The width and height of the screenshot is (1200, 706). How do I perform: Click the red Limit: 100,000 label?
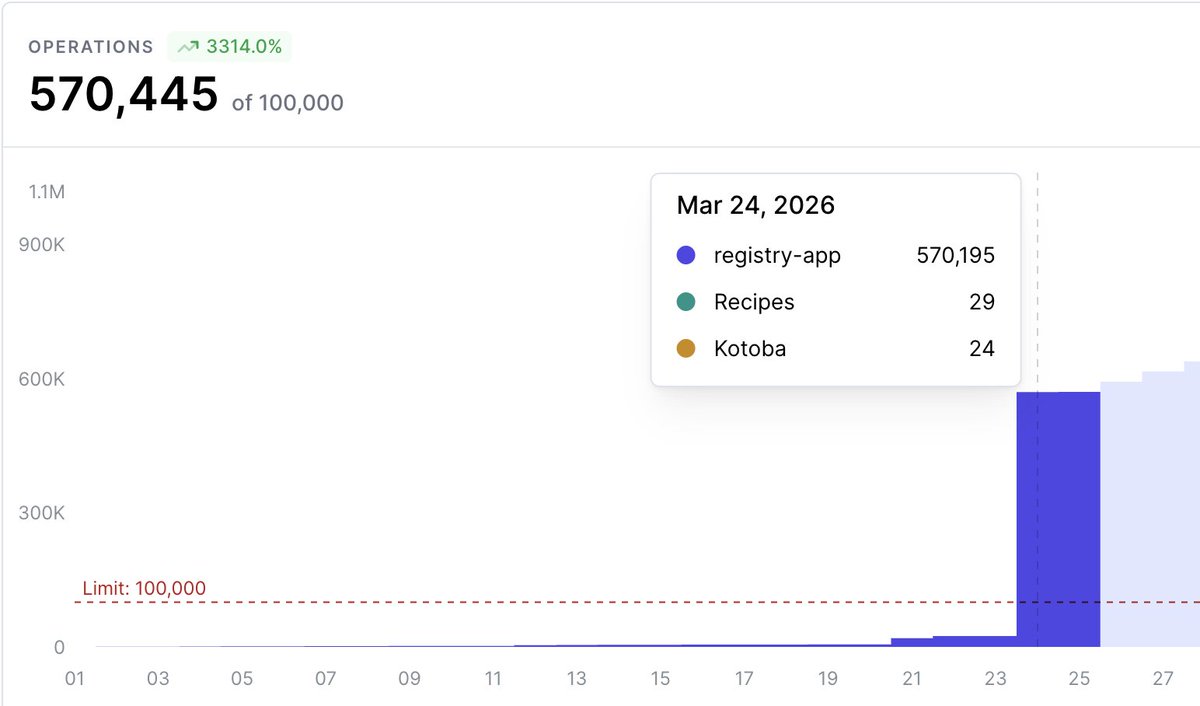[x=144, y=588]
